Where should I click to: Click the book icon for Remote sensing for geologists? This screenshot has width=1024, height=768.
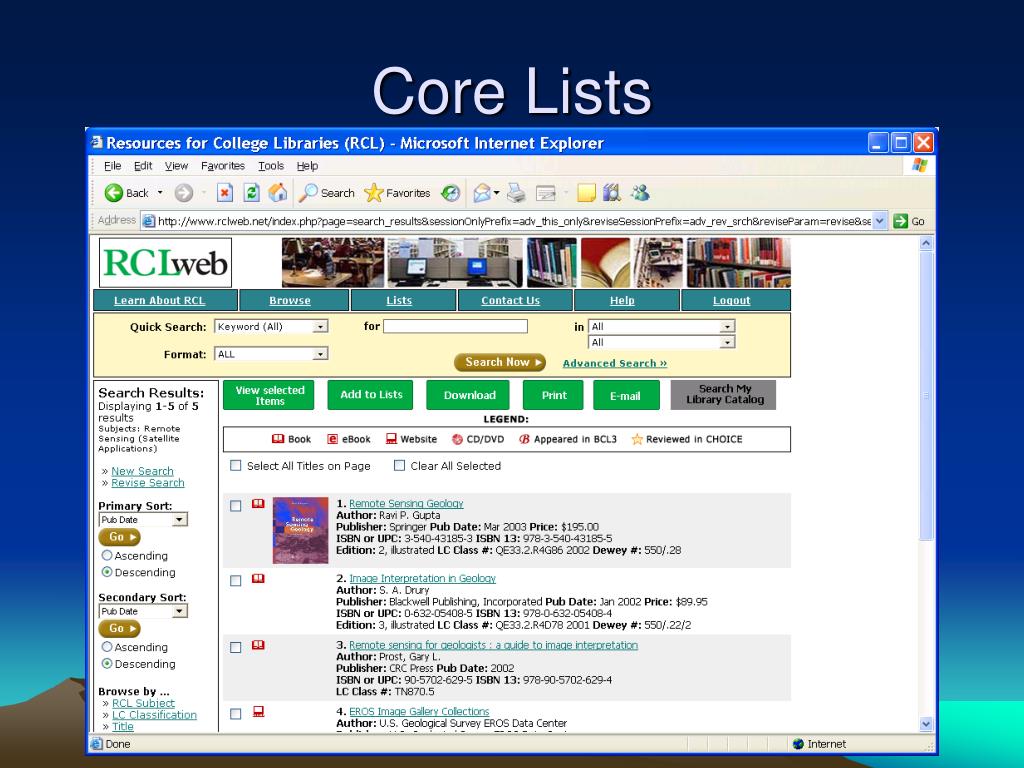tap(259, 645)
